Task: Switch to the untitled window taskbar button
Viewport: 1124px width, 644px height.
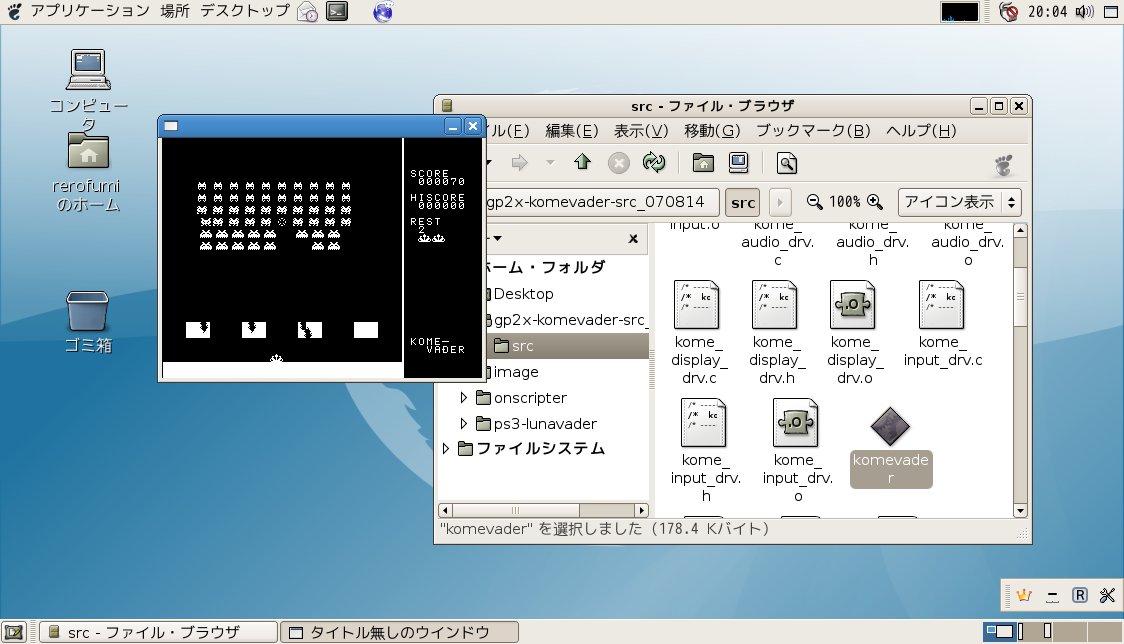Action: pyautogui.click(x=399, y=632)
